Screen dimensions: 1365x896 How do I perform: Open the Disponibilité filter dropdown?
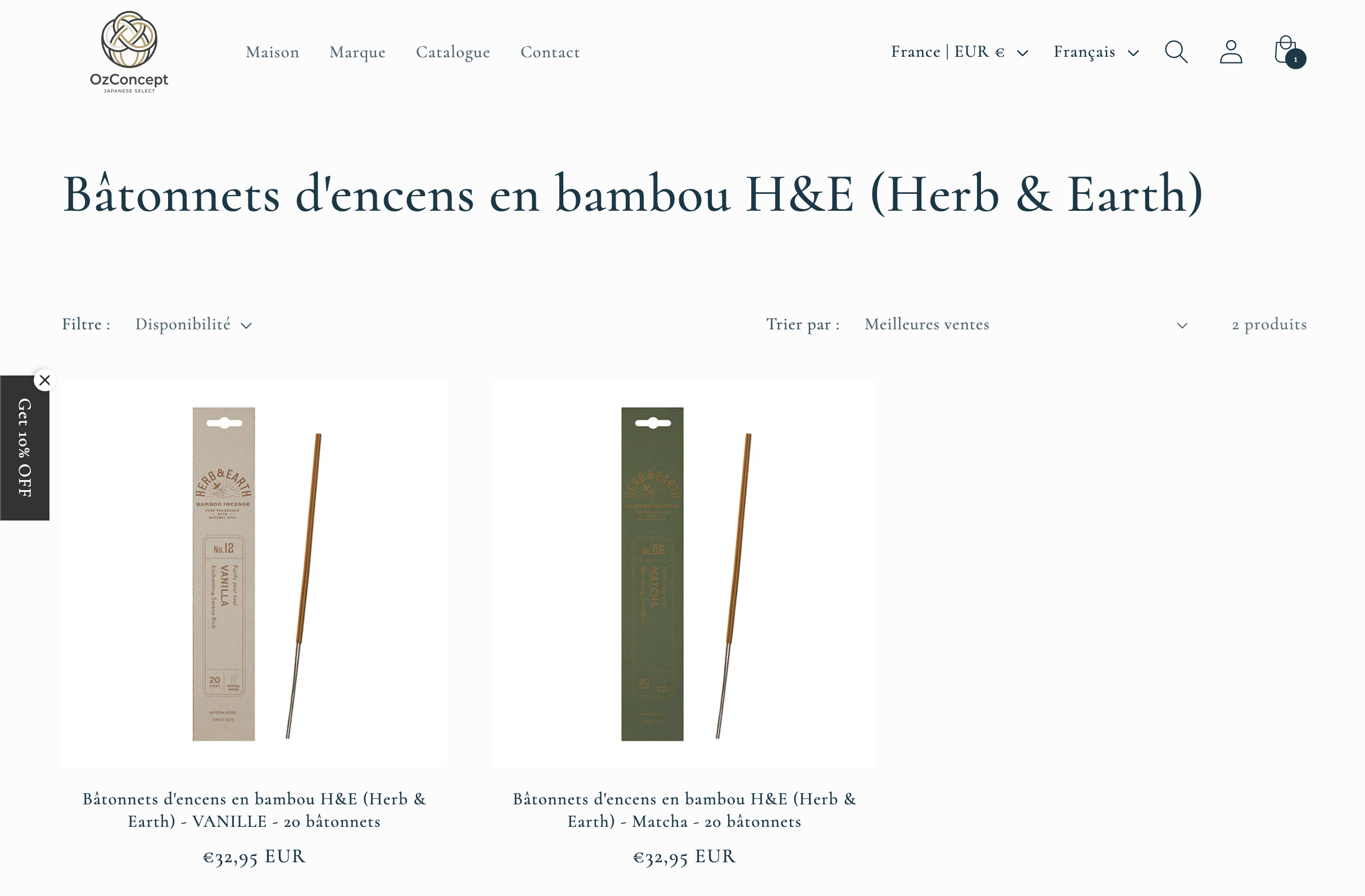(x=193, y=325)
